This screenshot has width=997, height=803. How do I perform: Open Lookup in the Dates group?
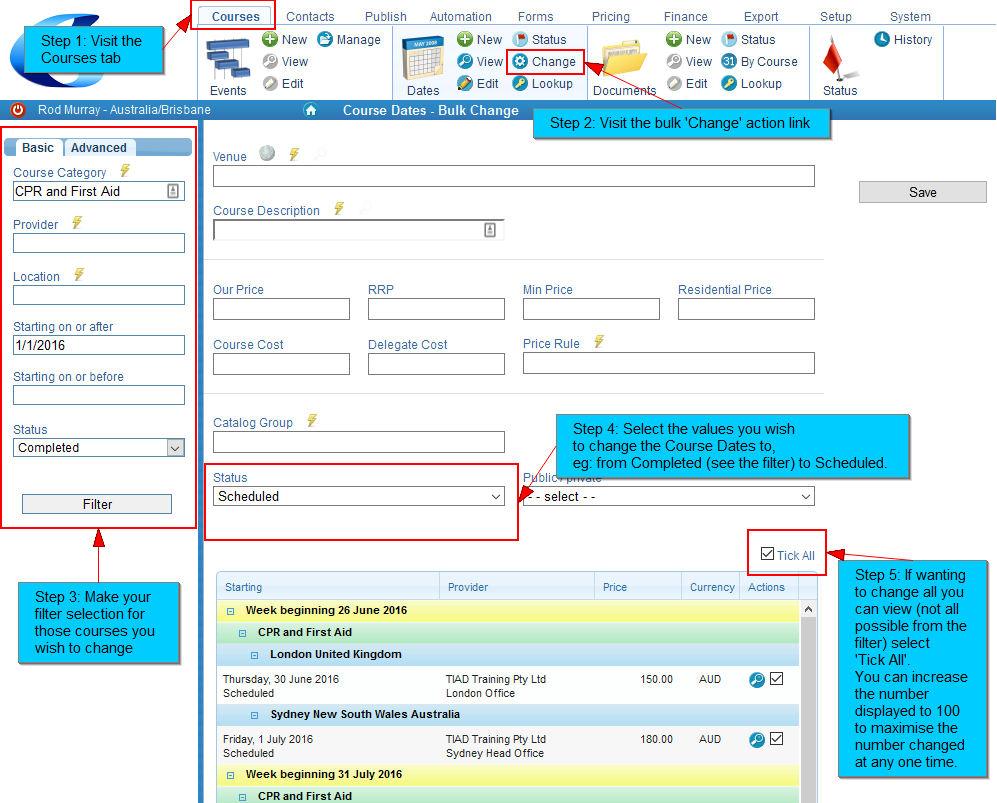[x=543, y=83]
